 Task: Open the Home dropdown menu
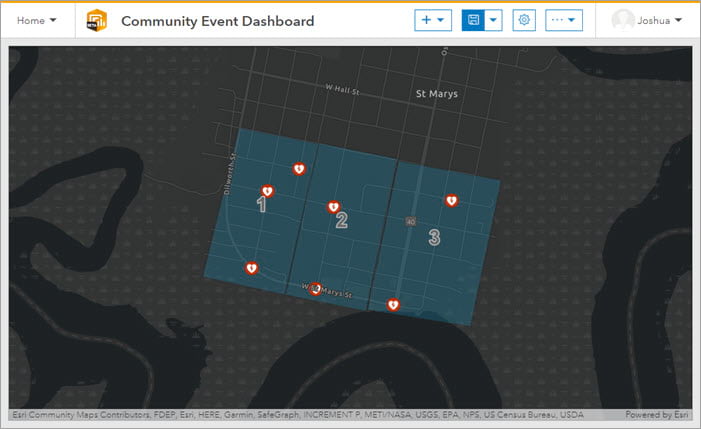[37, 21]
